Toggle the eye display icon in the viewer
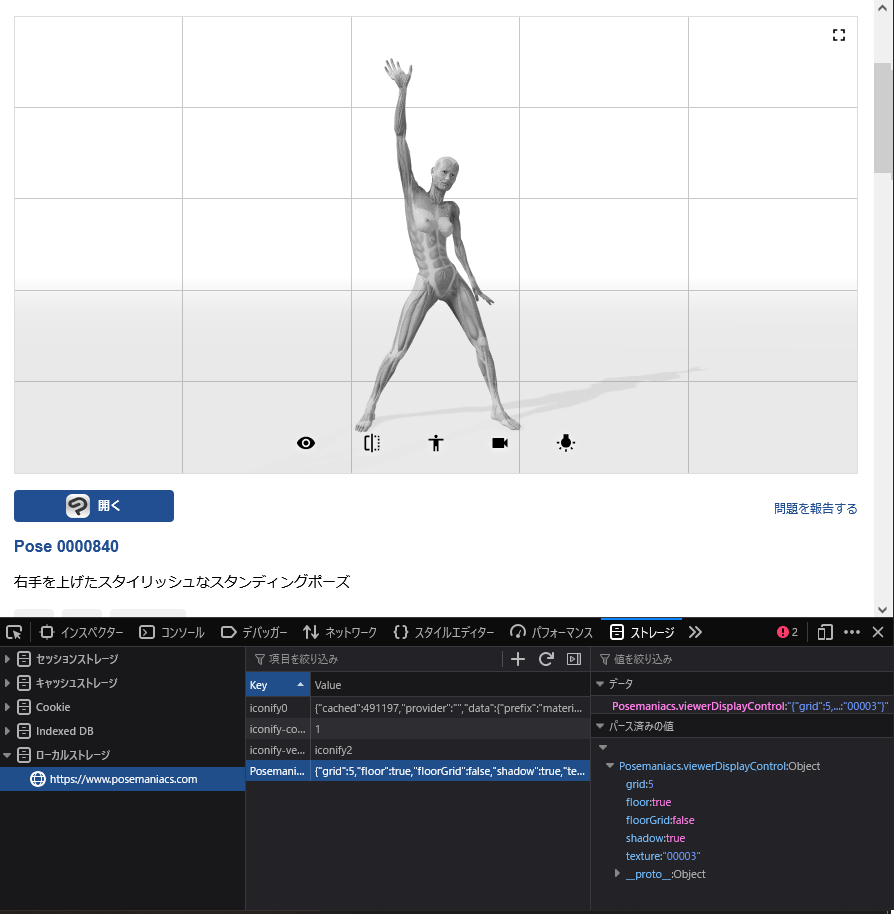This screenshot has width=894, height=914. [x=306, y=443]
